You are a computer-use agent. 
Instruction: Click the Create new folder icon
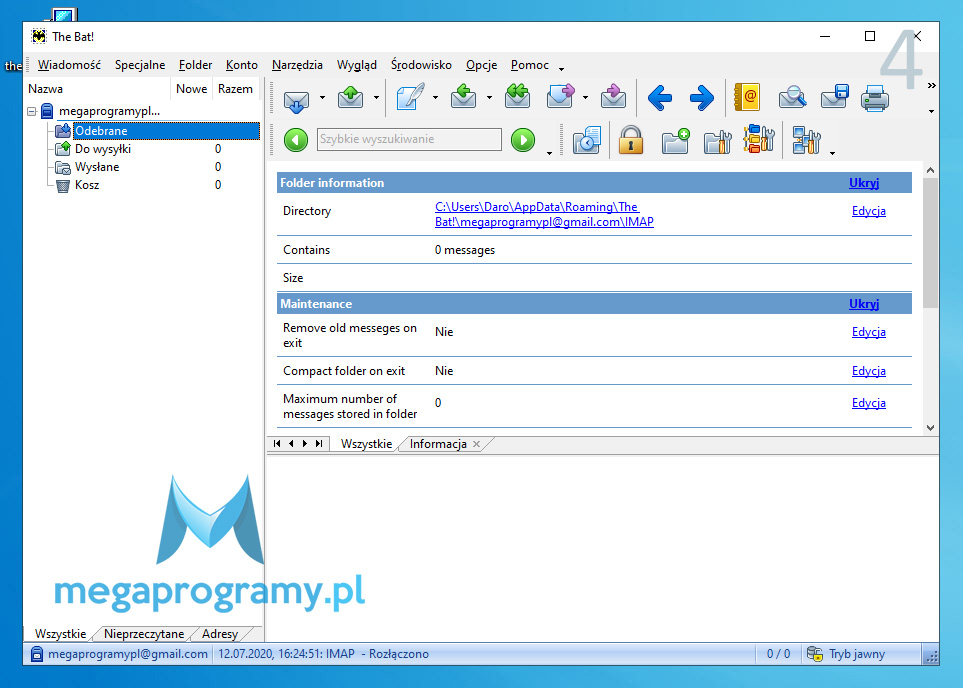tap(676, 141)
